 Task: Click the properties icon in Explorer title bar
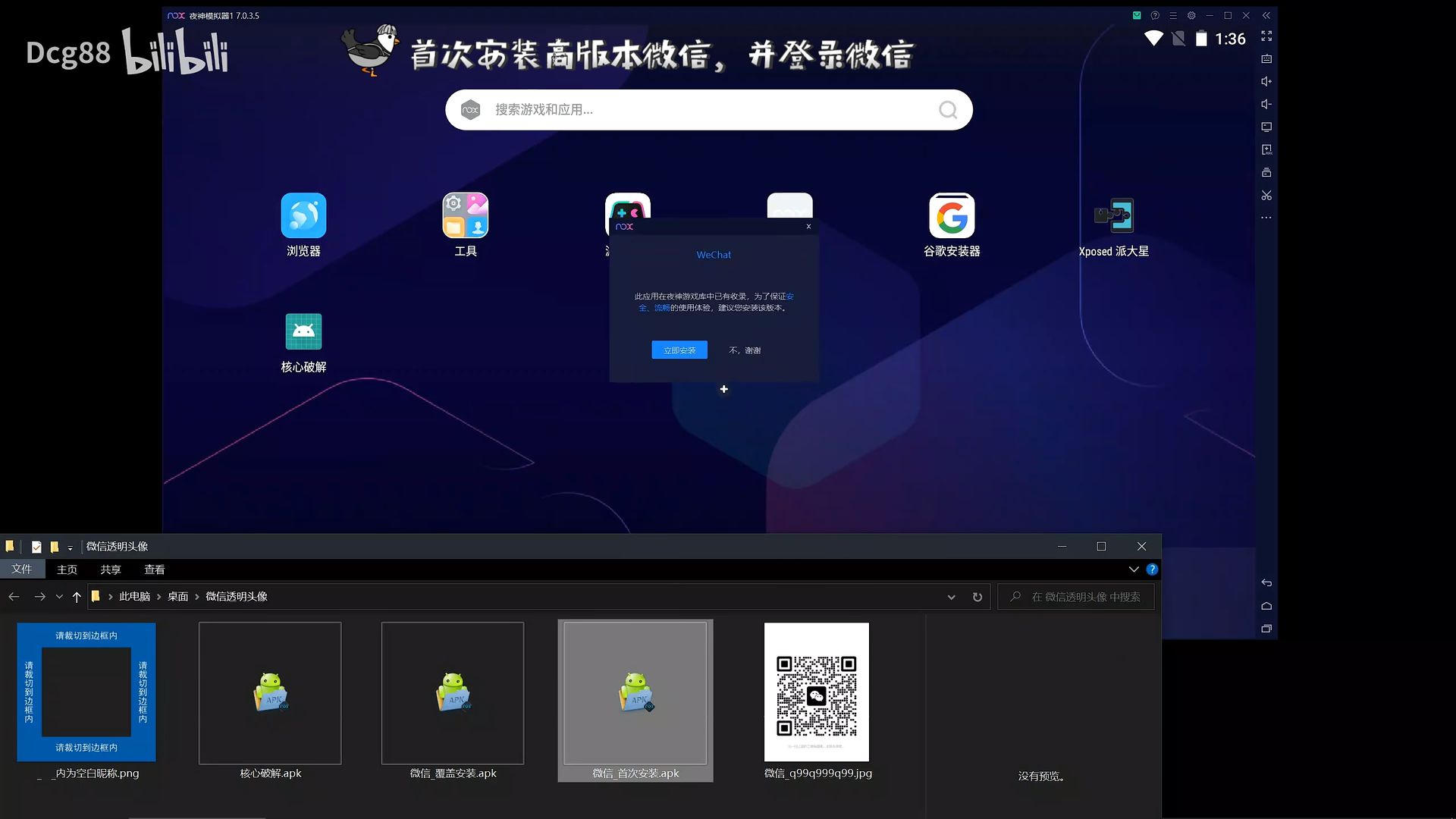tap(36, 547)
